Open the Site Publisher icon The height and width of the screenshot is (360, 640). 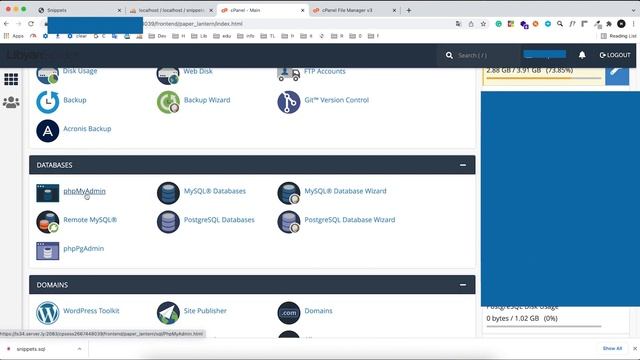168,313
